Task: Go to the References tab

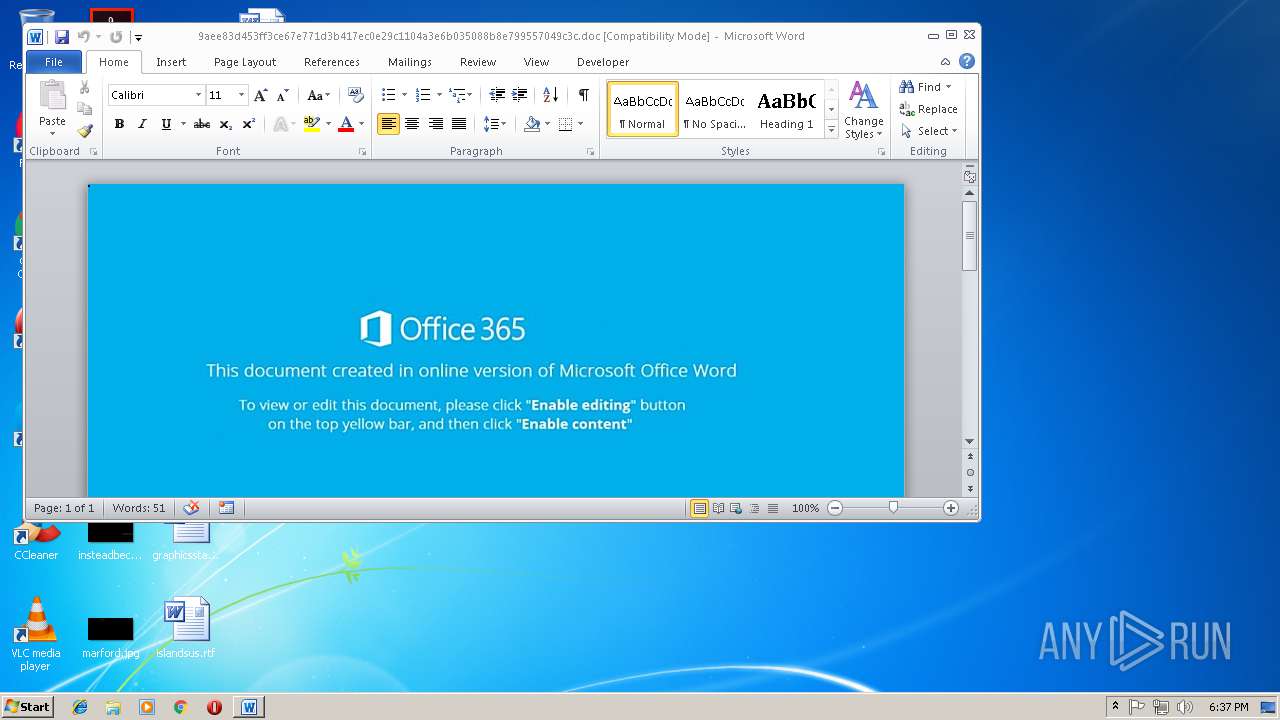Action: coord(332,62)
